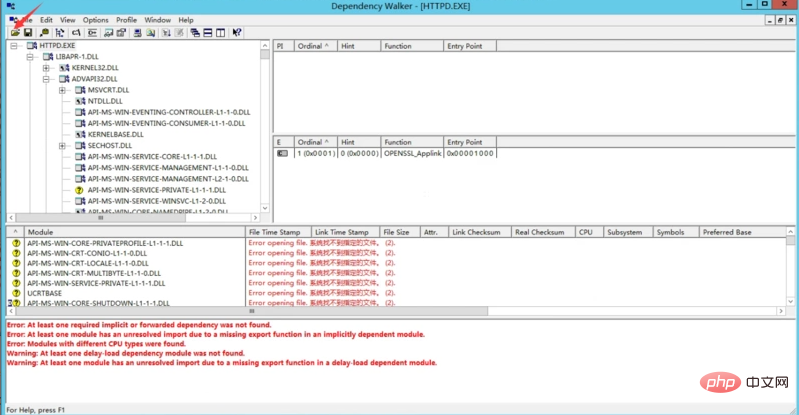Image resolution: width=799 pixels, height=415 pixels.
Task: Click the 'Modules with different CPU types' error line
Action: (x=96, y=344)
